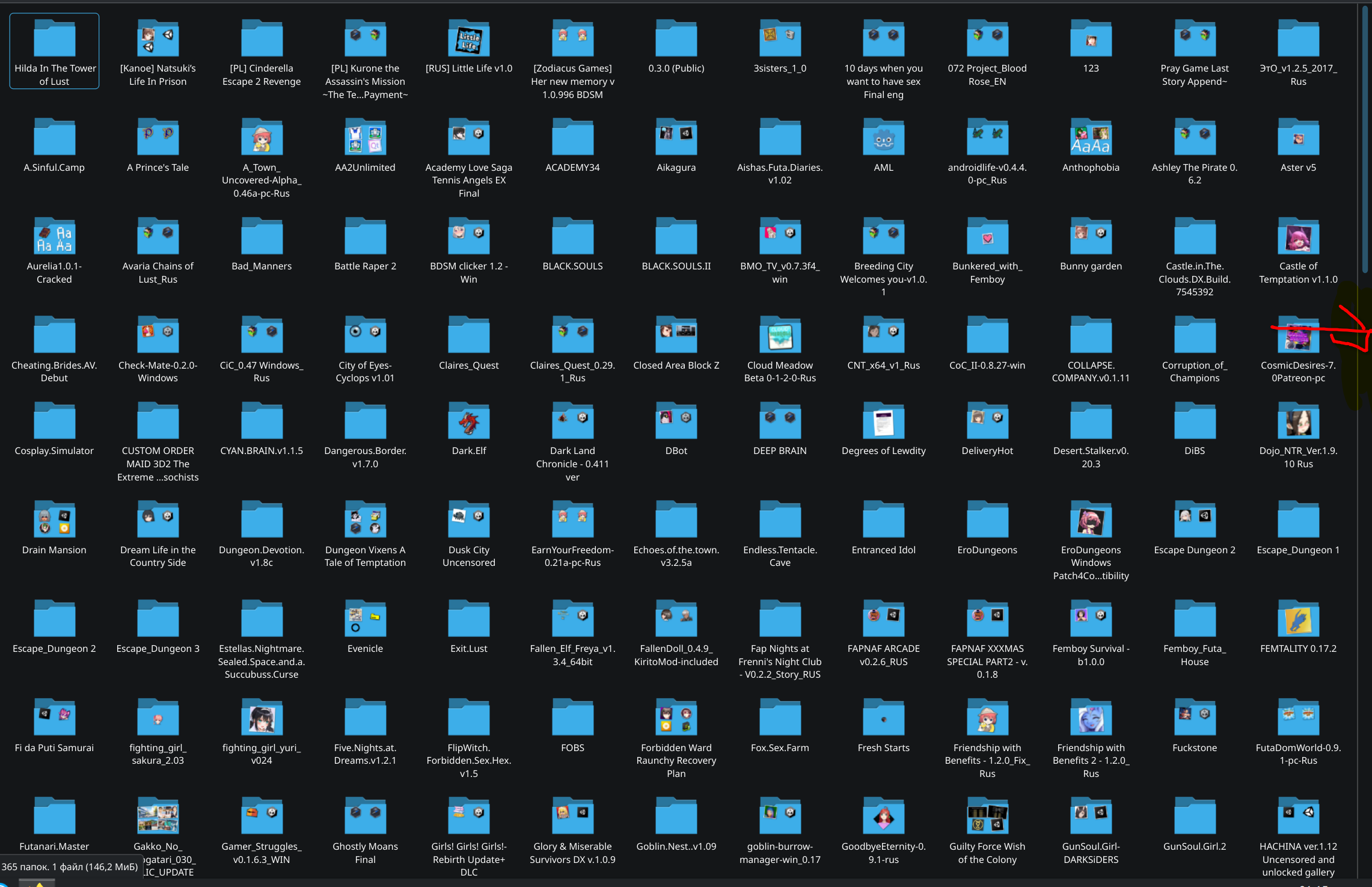Select the Gakko_No_ folder thumbnail

click(x=158, y=817)
